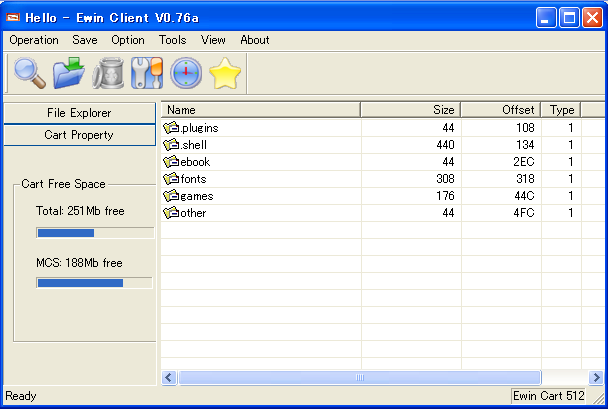Click the MCS free space progress bar
Image resolution: width=608 pixels, height=409 pixels.
click(94, 283)
